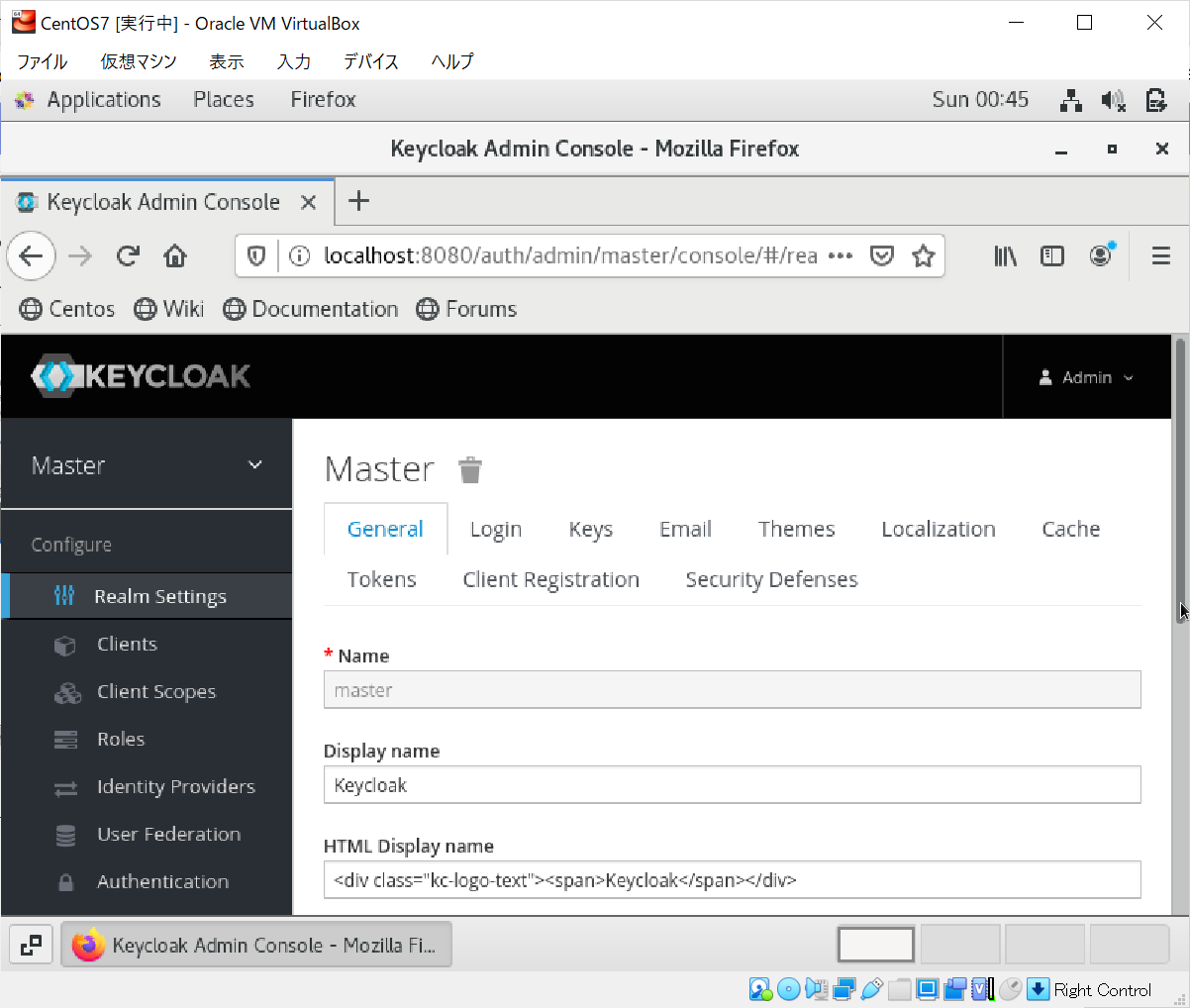This screenshot has height=1008, width=1190.
Task: Open the Forums bookmark
Action: pyautogui.click(x=466, y=309)
